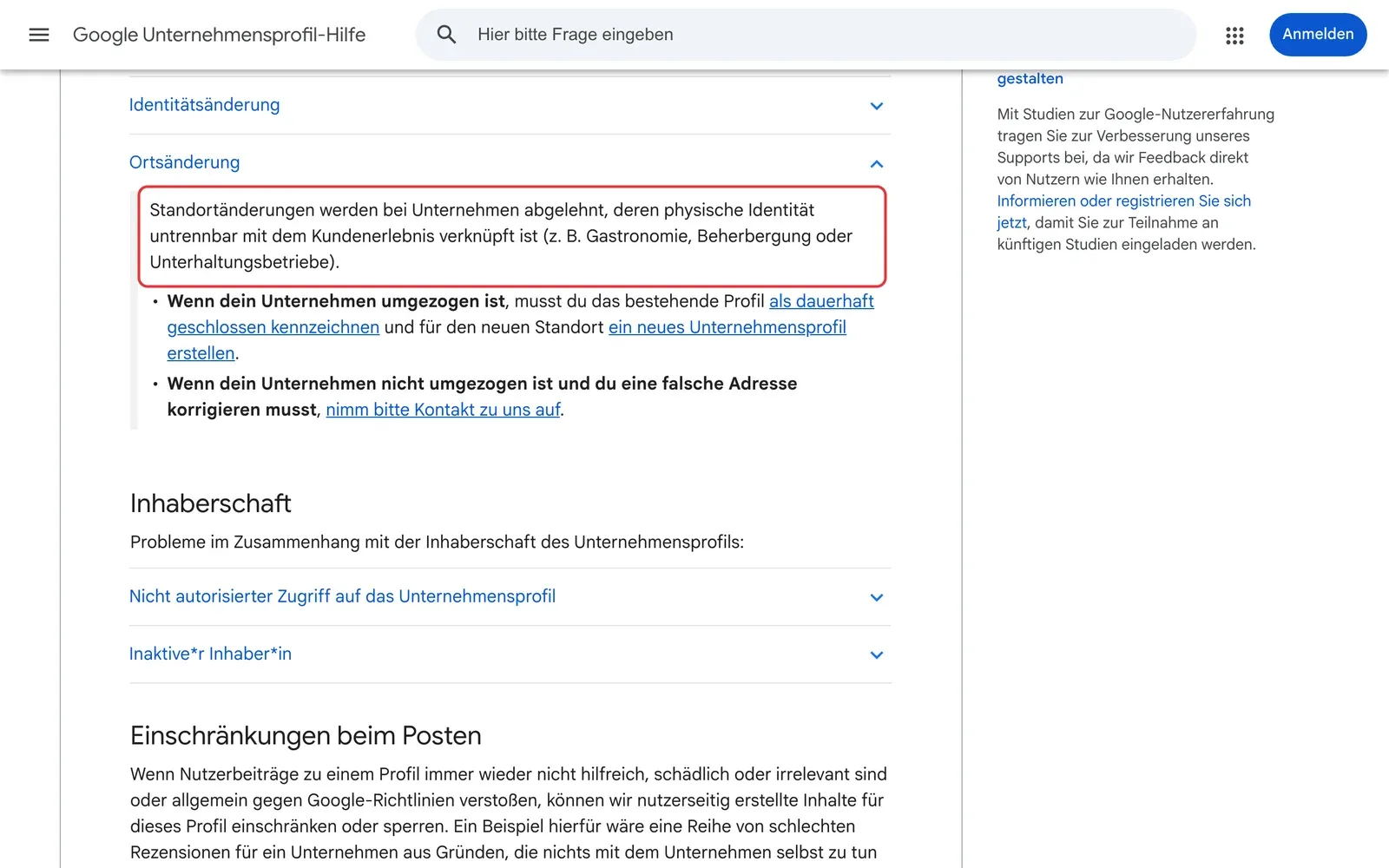The height and width of the screenshot is (868, 1389).
Task: Open Google Unternehmensprofil-Hilfe home link
Action: point(219,35)
